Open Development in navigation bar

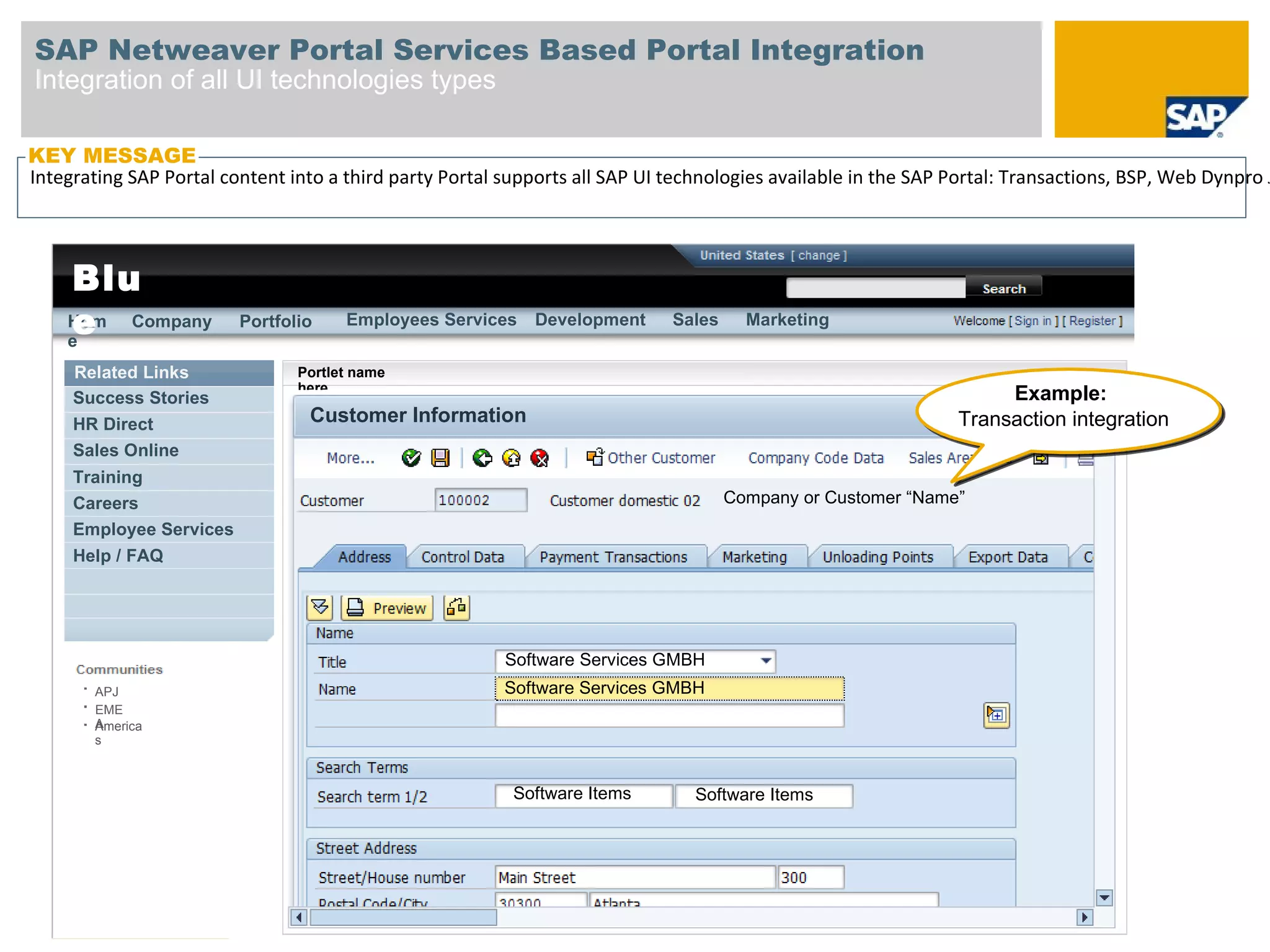point(590,320)
